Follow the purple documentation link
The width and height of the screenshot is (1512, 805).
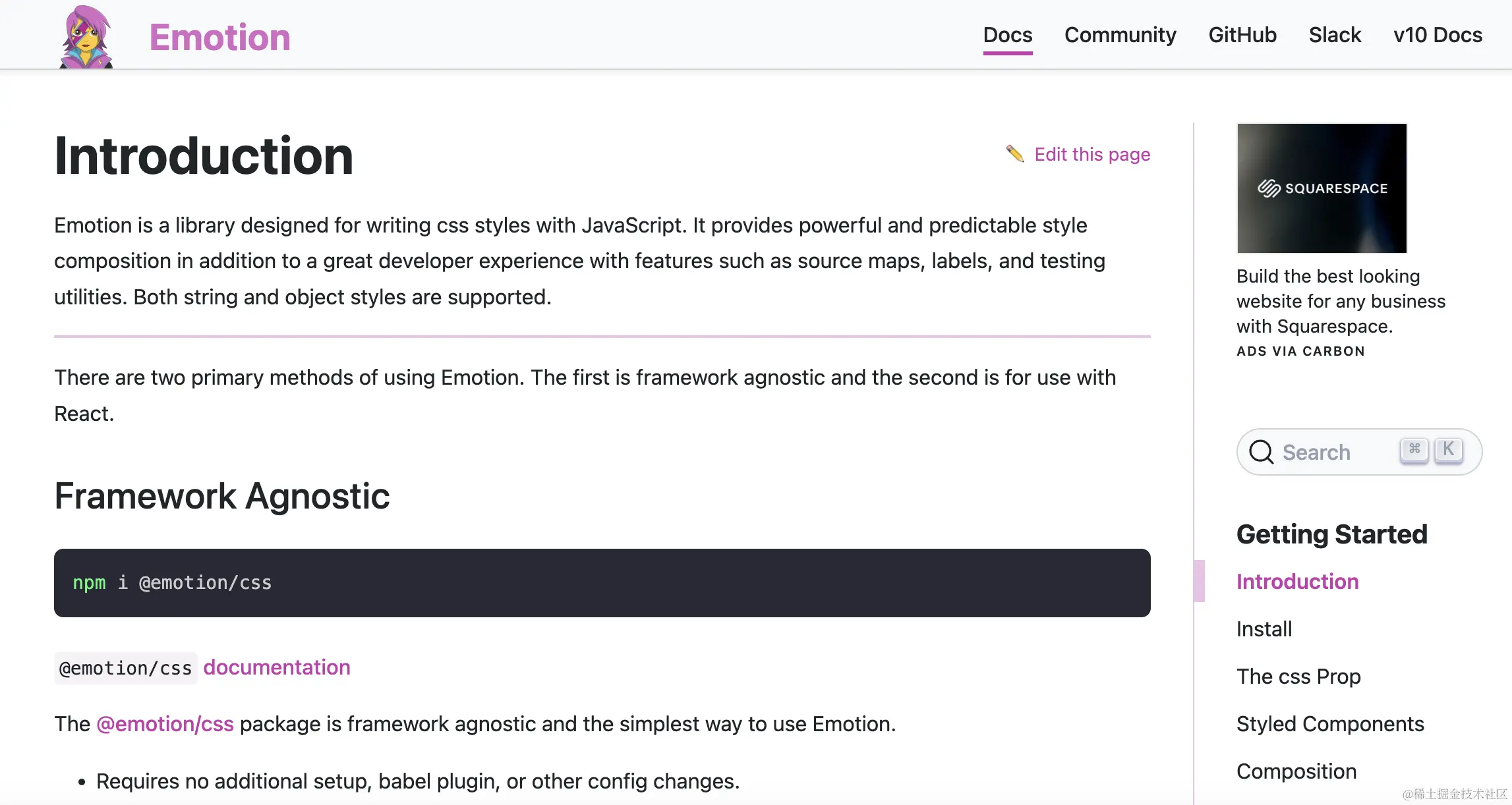point(277,667)
